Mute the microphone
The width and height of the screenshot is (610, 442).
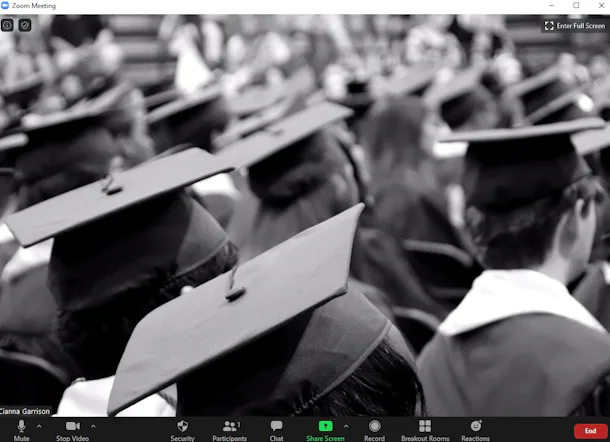coord(21,430)
